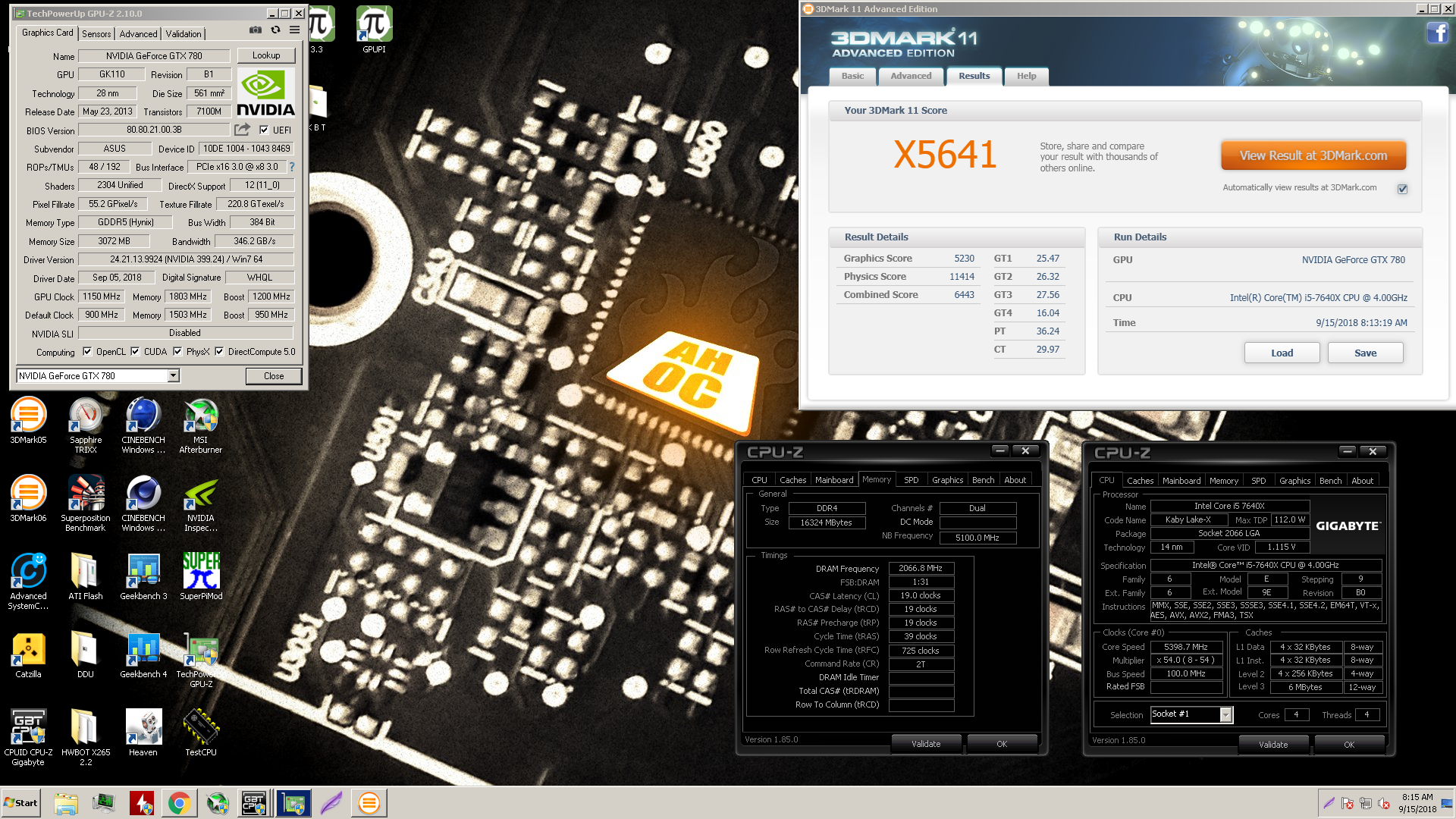
Task: Open the 3DMark06 desktop icon
Action: click(x=28, y=499)
